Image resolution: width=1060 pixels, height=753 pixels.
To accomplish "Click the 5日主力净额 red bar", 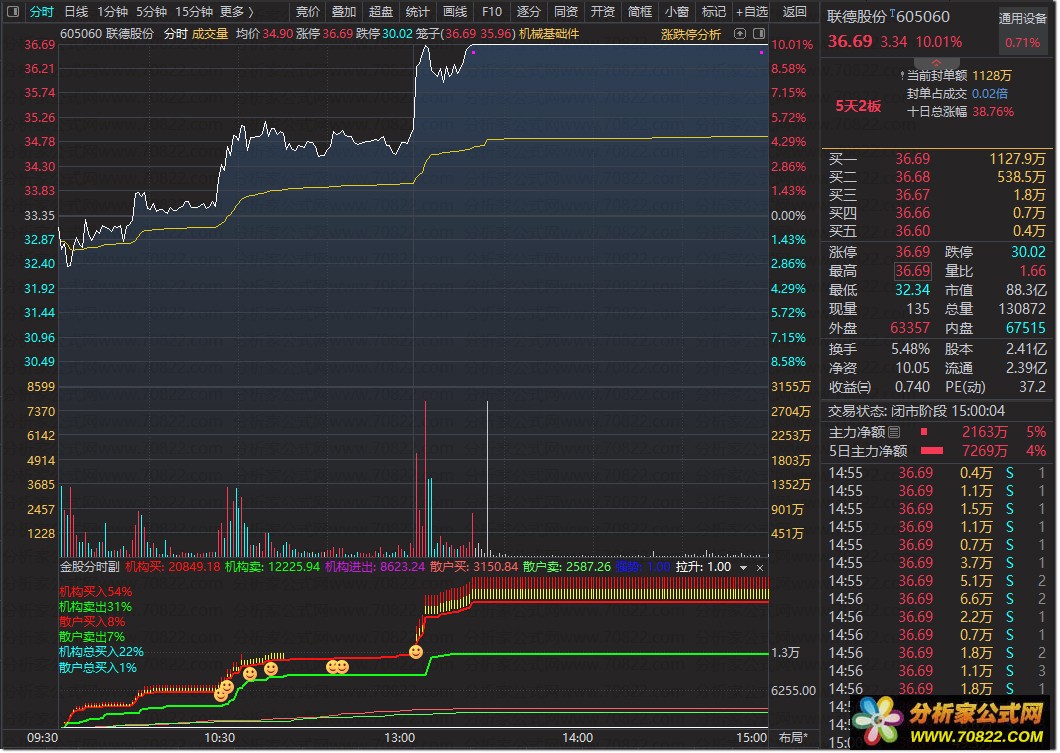I will click(x=932, y=451).
